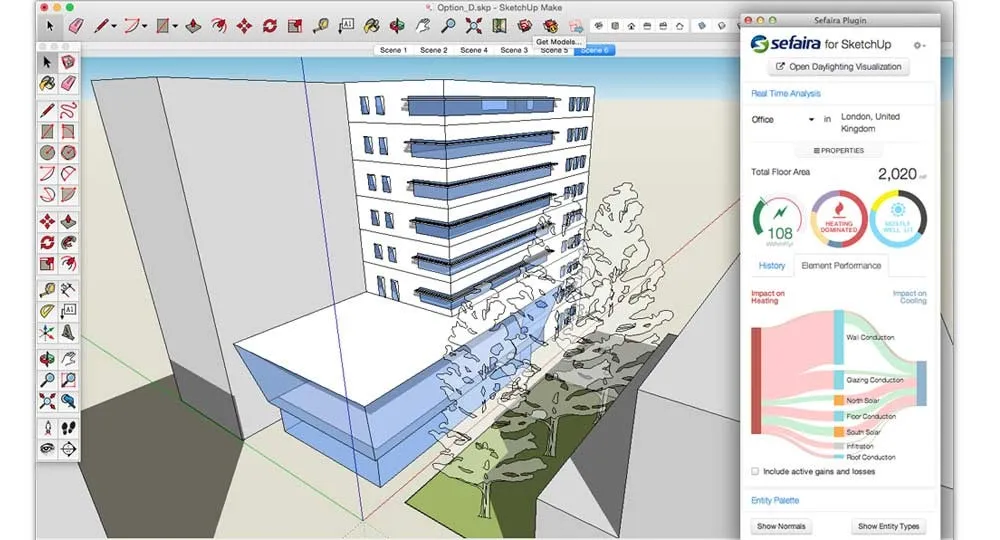Select the Rectangle shape tool in top toolbar
The image size is (1000, 540).
(x=163, y=26)
